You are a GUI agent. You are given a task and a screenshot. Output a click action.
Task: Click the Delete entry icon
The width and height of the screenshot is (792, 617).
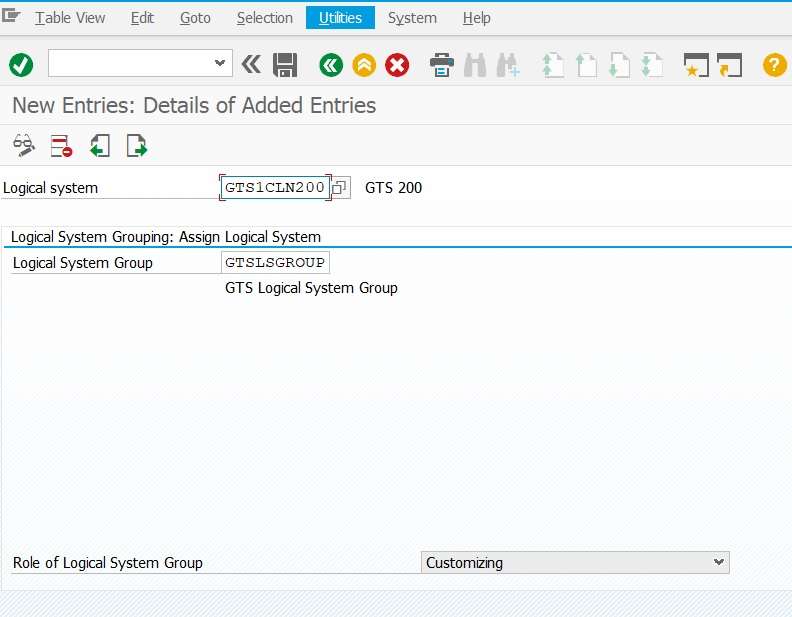[61, 146]
